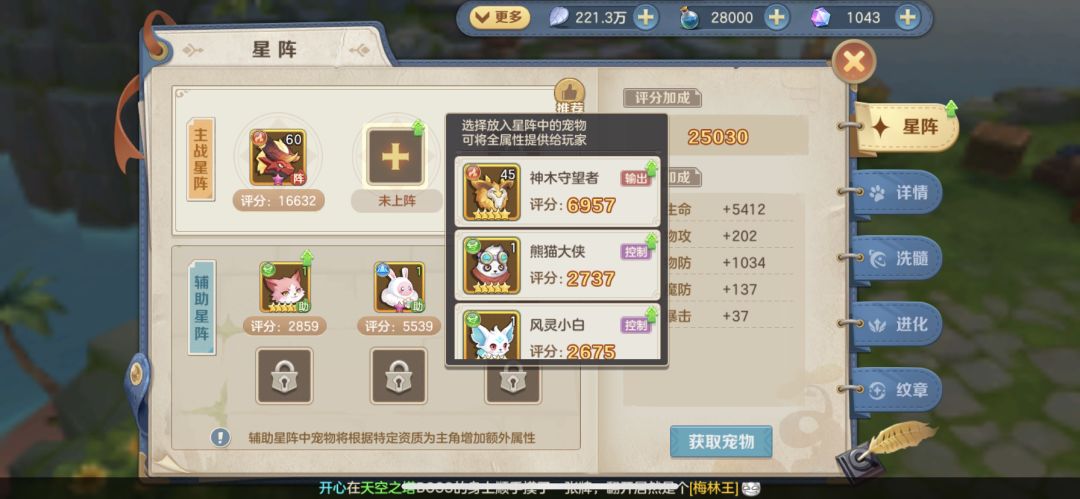Click the first locked support slot
The width and height of the screenshot is (1080, 499).
click(284, 376)
